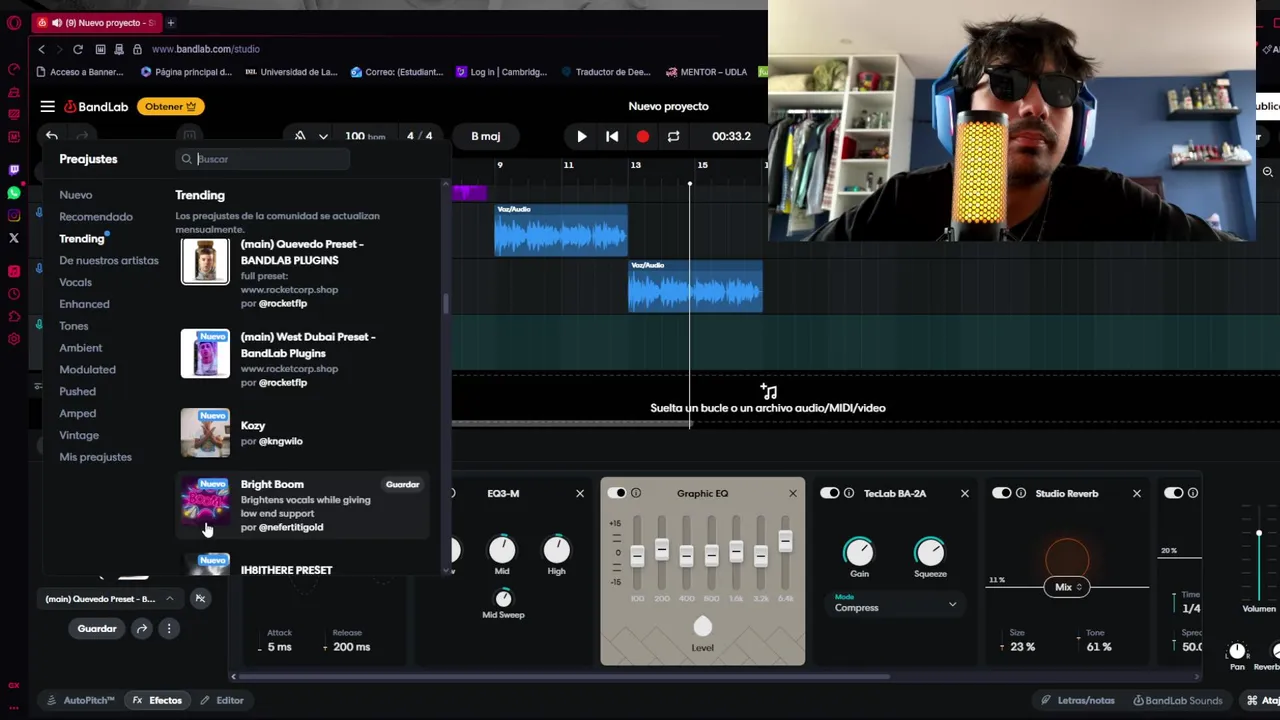This screenshot has width=1280, height=720.
Task: Toggle the cut-off effect after Studio Reverb
Action: click(x=1173, y=493)
